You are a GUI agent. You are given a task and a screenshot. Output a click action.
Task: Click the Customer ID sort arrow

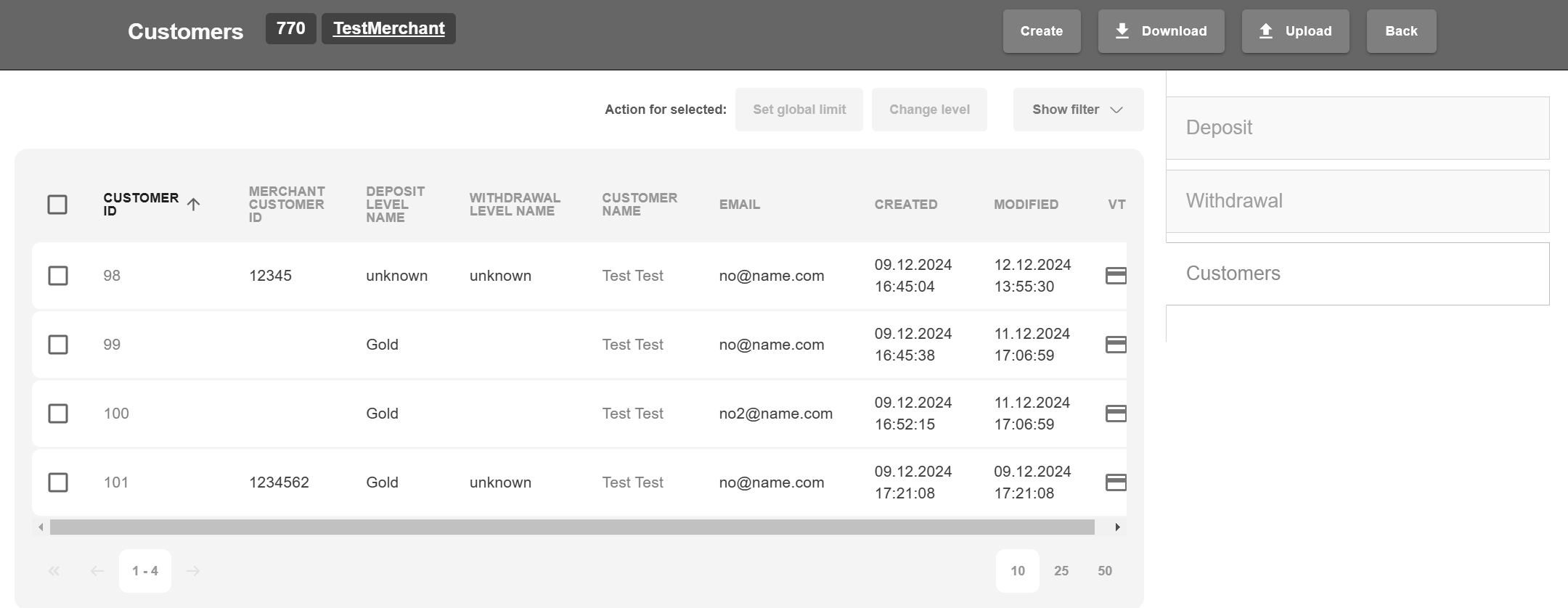pyautogui.click(x=193, y=205)
